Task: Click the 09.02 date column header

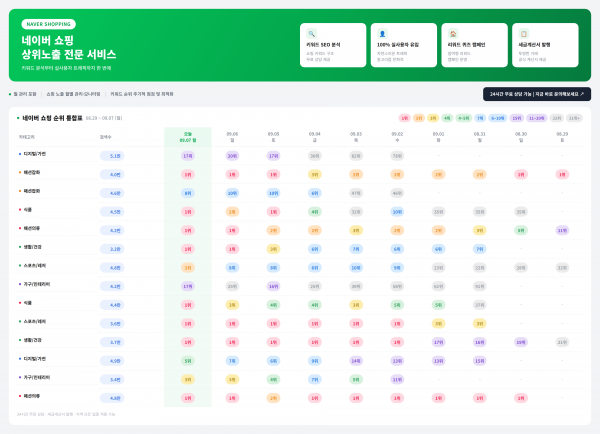Action: pos(397,137)
